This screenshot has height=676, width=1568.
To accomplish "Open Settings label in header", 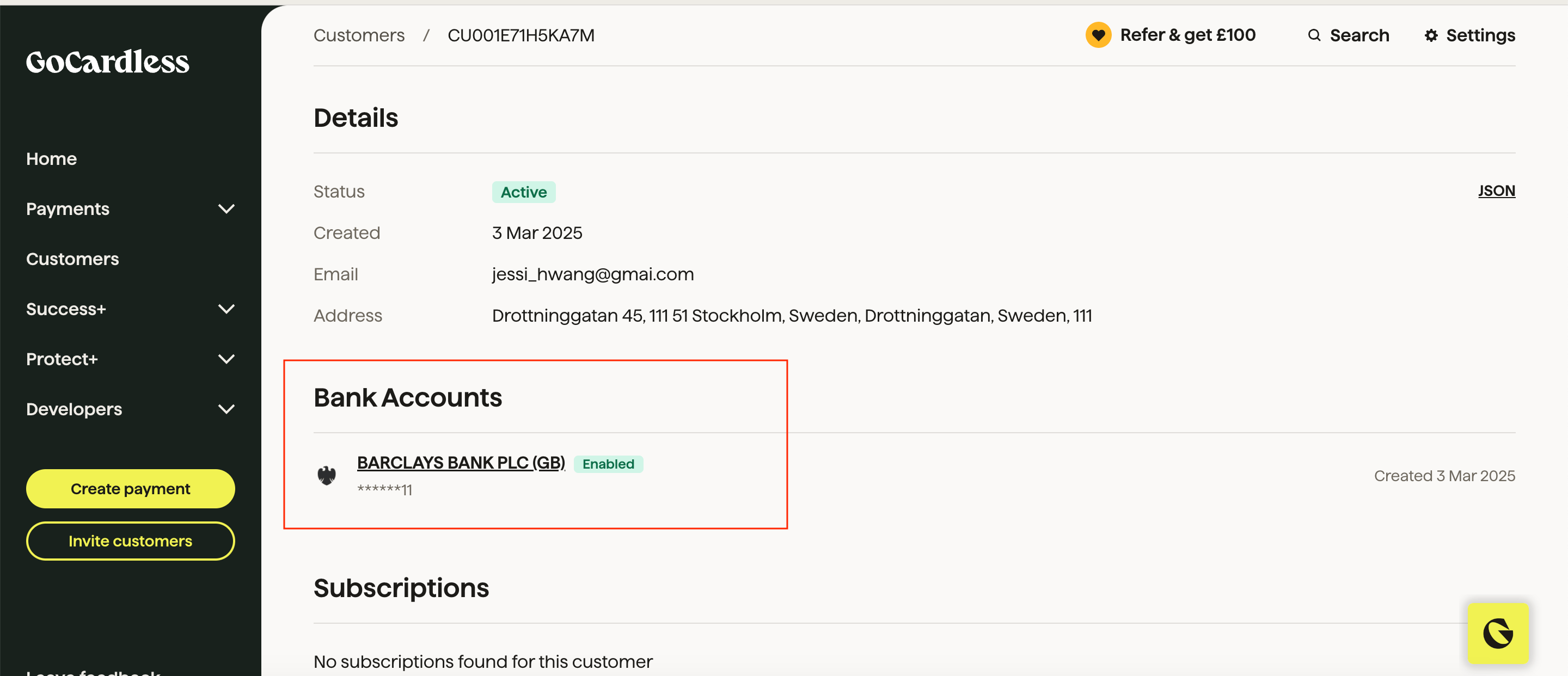I will [x=1480, y=35].
